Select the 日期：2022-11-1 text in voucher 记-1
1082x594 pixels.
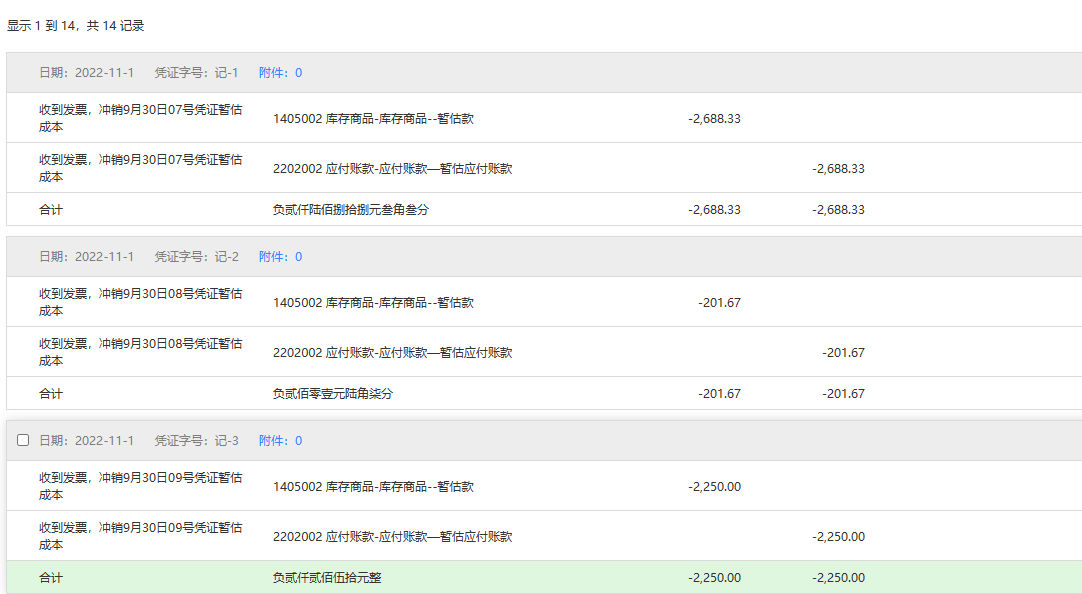[86, 73]
